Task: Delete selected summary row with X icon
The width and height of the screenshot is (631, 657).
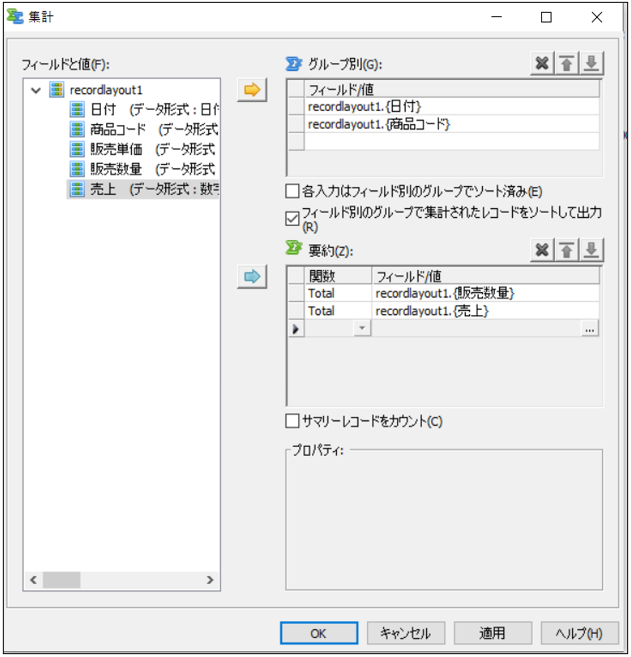Action: [x=542, y=250]
